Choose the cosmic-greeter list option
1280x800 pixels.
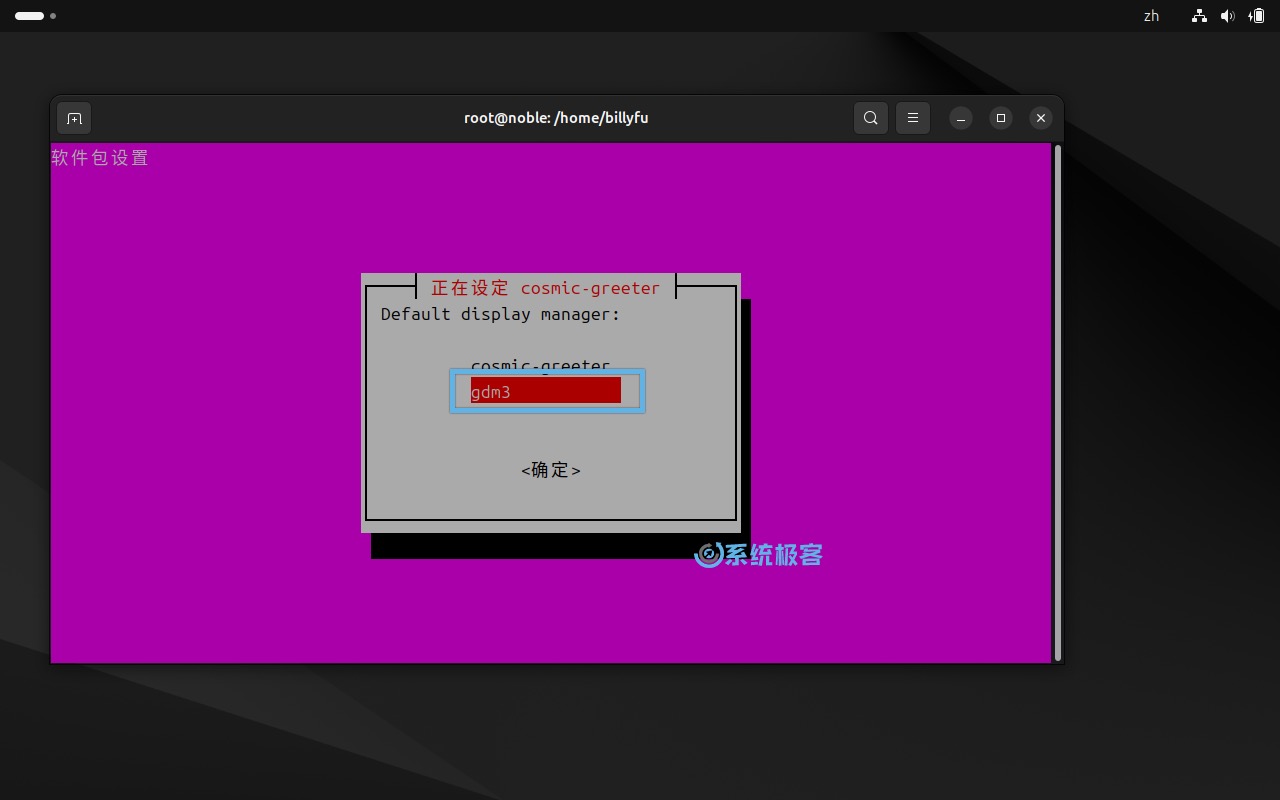pos(540,366)
